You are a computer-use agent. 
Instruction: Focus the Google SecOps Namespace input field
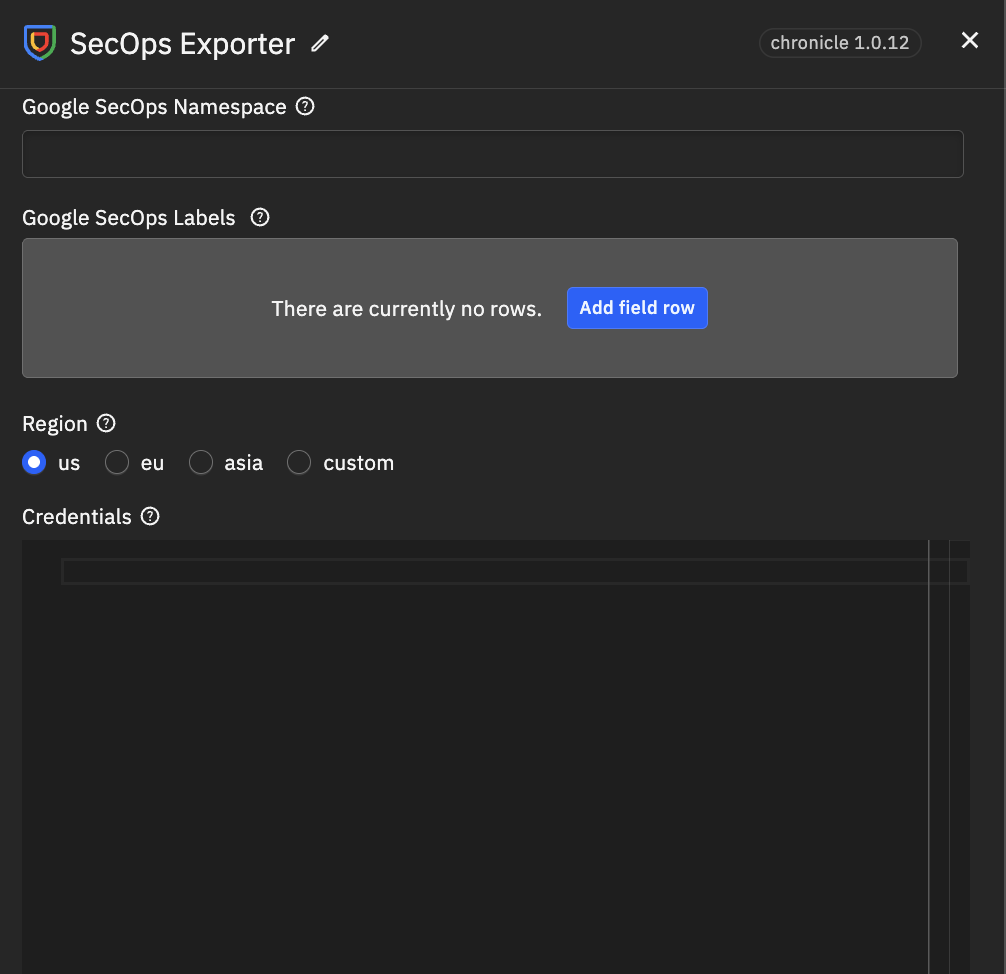(x=493, y=154)
